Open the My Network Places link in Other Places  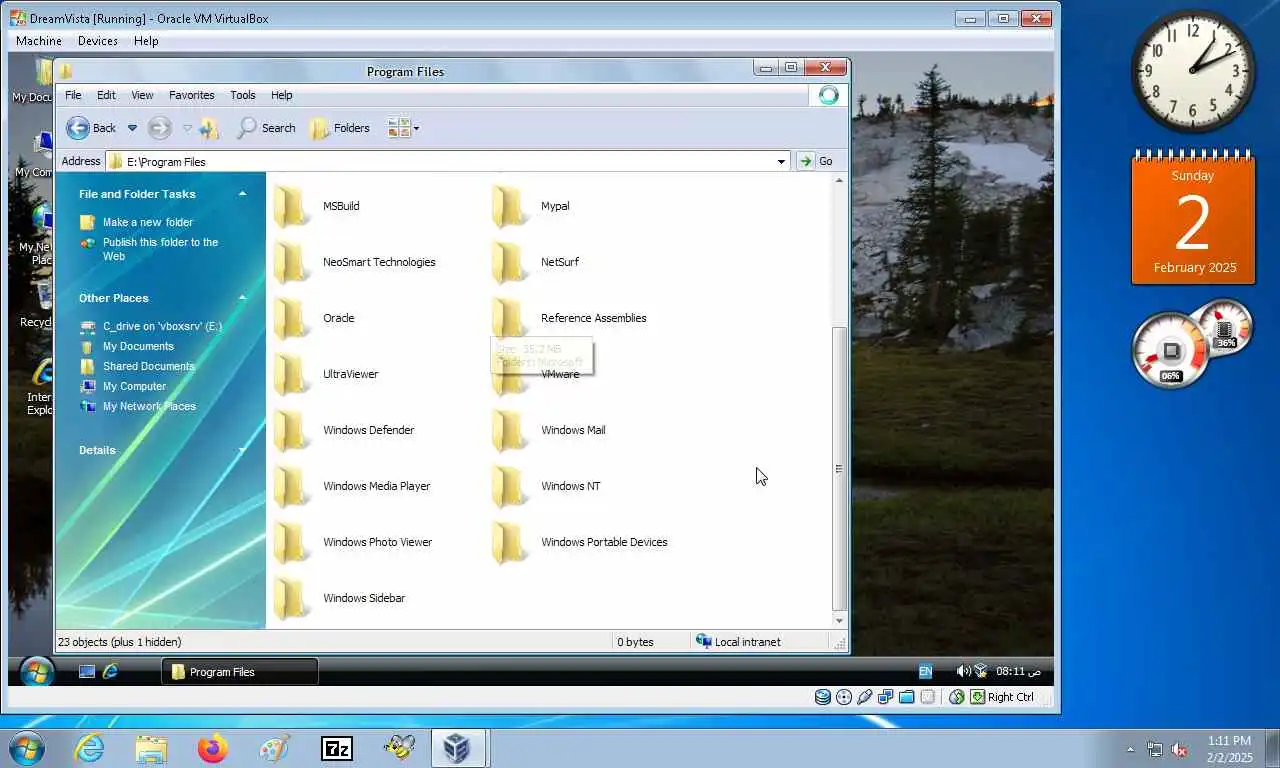pyautogui.click(x=149, y=406)
